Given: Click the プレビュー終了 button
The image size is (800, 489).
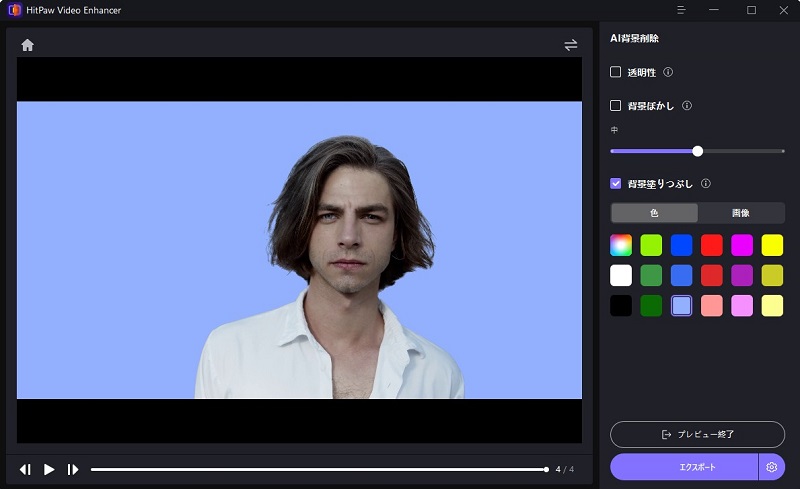Looking at the screenshot, I should [697, 434].
